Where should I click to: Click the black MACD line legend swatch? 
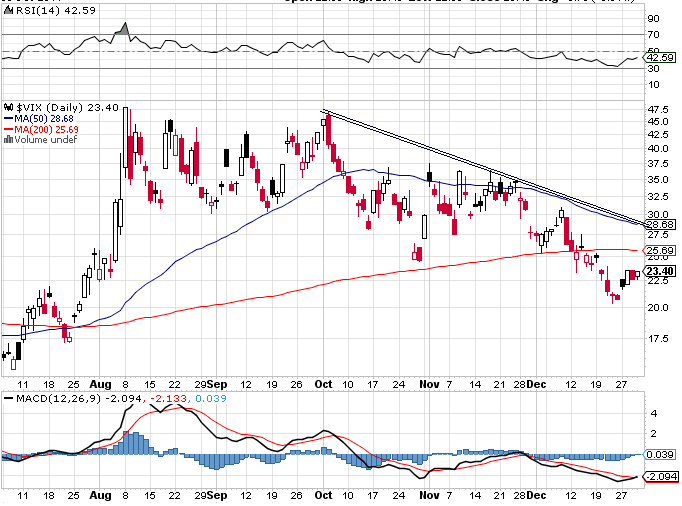[8, 399]
